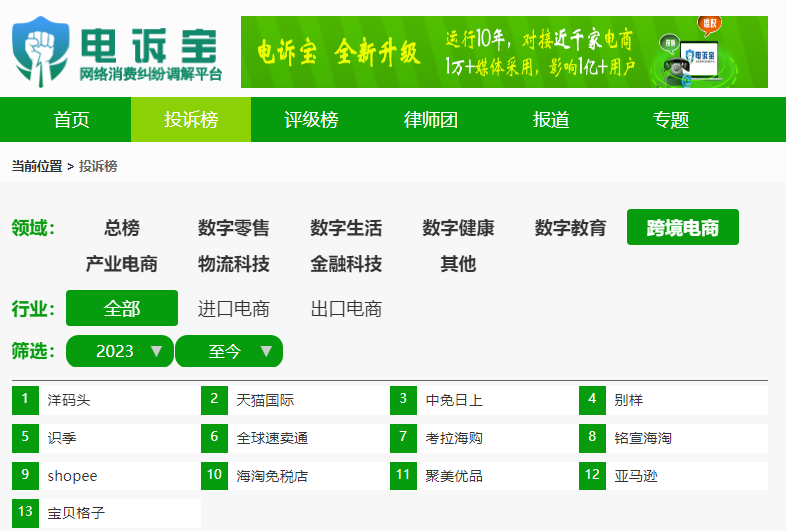This screenshot has height=531, width=786.
Task: Click the 电诉宝 shield fist logo
Action: pyautogui.click(x=41, y=52)
